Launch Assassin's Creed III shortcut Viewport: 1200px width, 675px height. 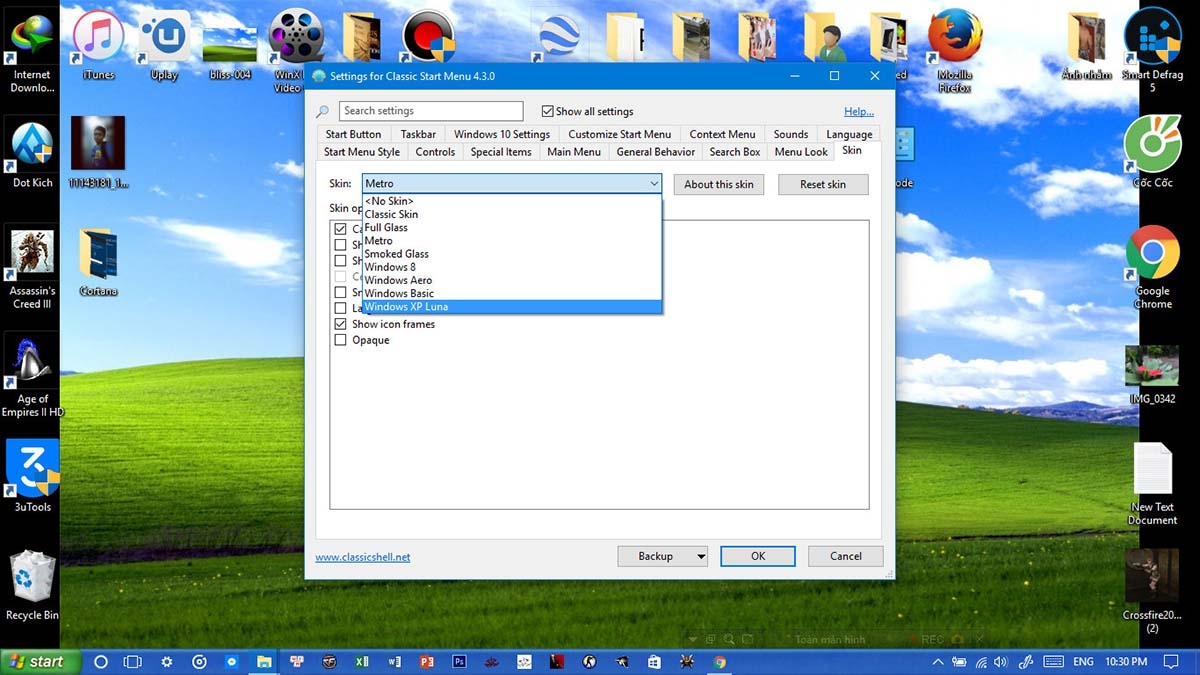32,268
